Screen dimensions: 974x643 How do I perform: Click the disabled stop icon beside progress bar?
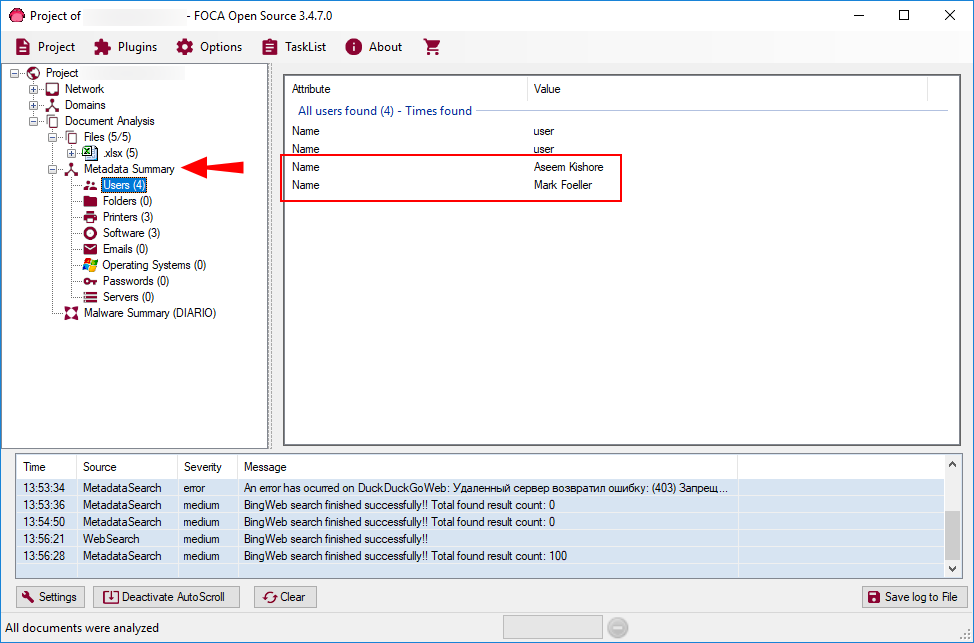click(x=617, y=628)
